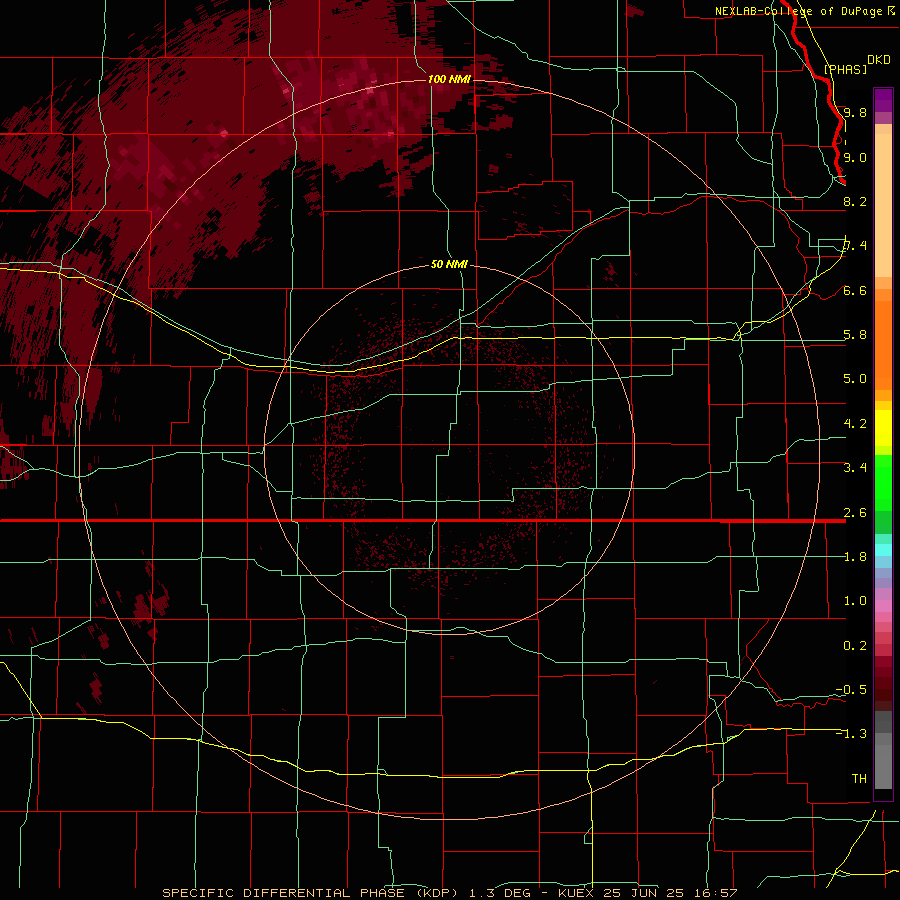The height and width of the screenshot is (900, 900).
Task: Click the "100 NMI" range ring label
Action: 449,79
